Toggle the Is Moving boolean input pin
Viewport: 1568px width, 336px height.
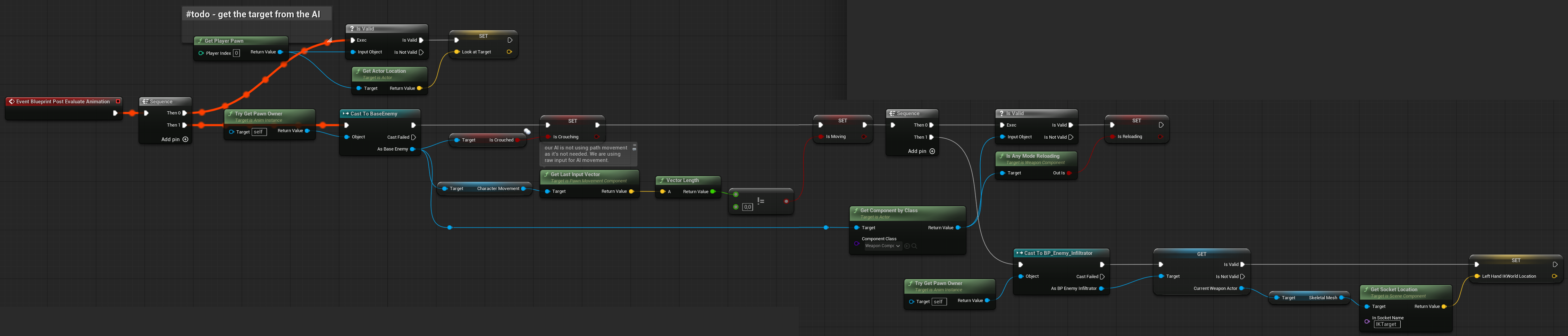[x=821, y=137]
